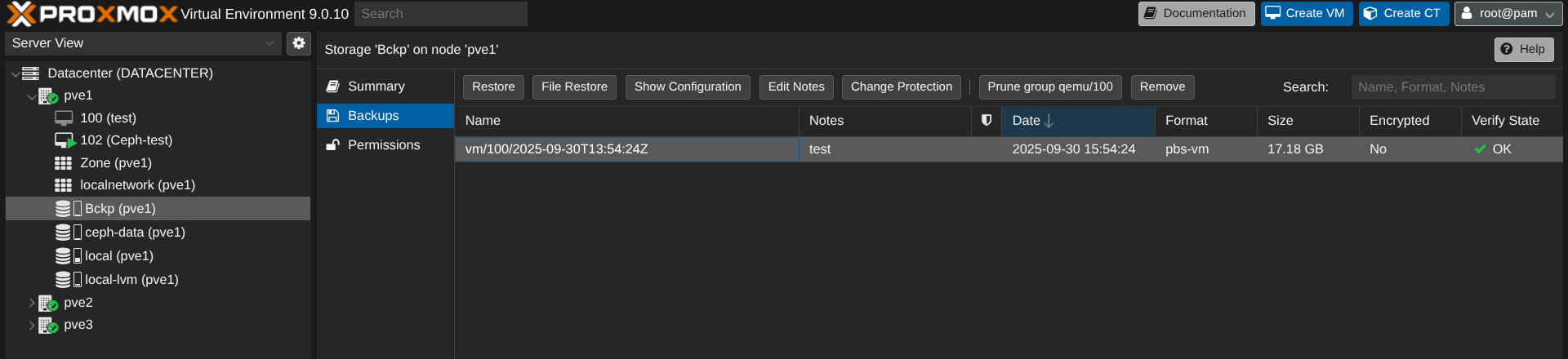Screen dimensions: 1568x359
Task: Focus the backup Search input field
Action: pos(1452,87)
